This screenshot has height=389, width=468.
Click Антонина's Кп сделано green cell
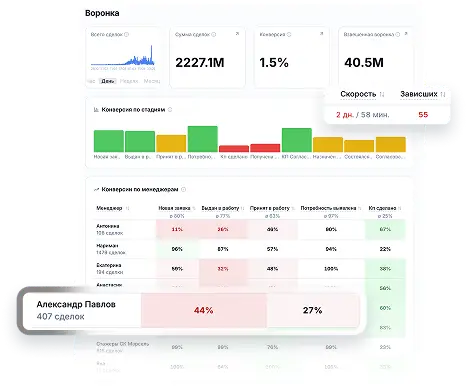click(x=385, y=229)
